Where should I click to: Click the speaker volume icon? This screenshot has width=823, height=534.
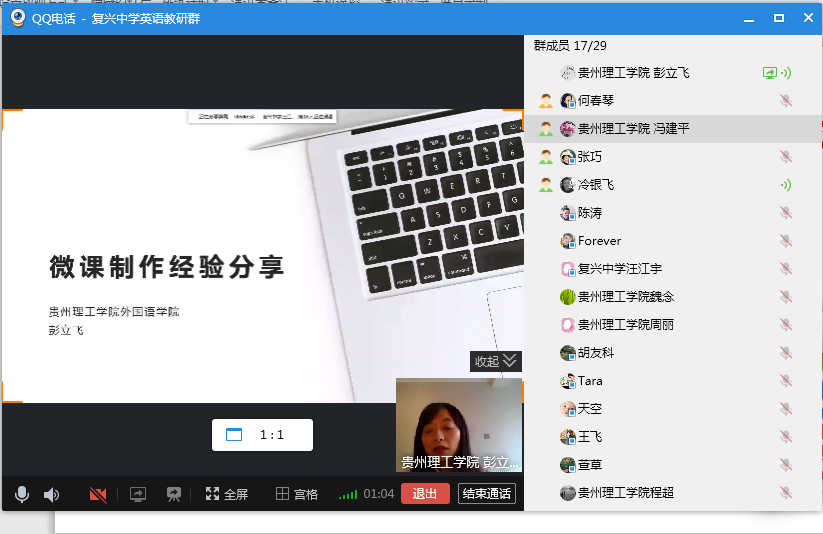pos(51,494)
